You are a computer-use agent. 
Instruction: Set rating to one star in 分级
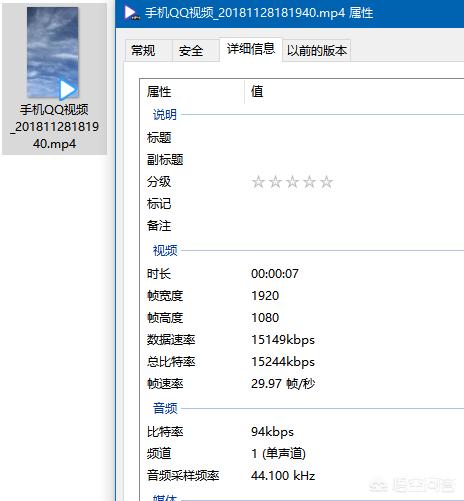pos(258,182)
